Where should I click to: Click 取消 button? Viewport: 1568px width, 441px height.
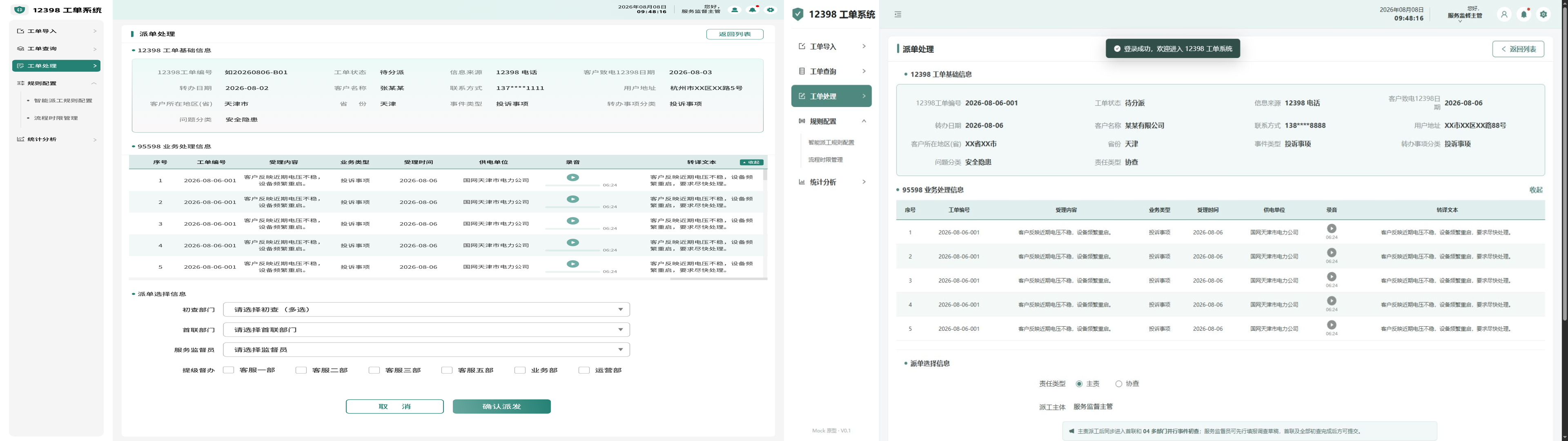tap(394, 406)
